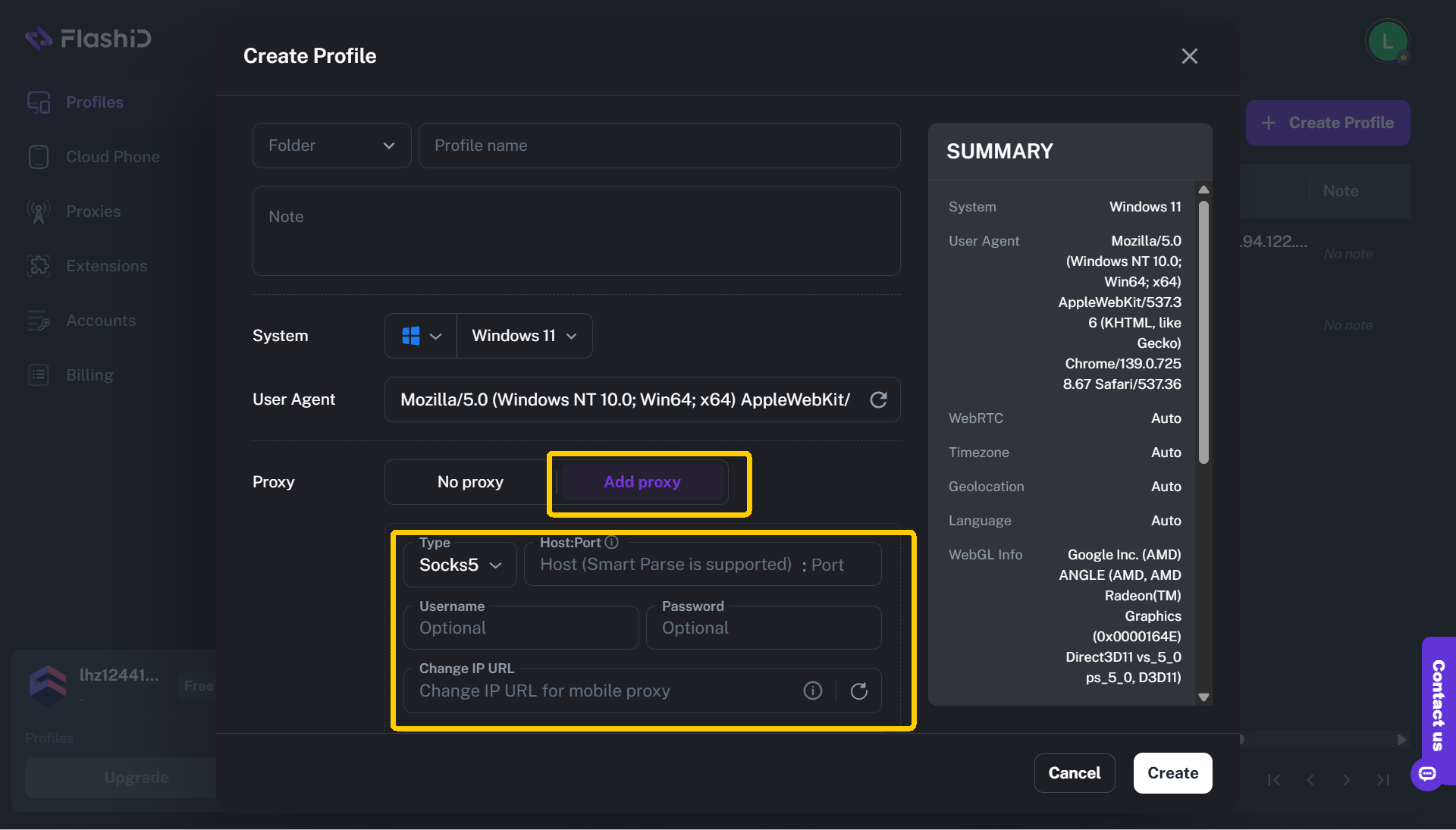Screen dimensions: 1456x830
Task: Select the No proxy option
Action: pyautogui.click(x=470, y=482)
